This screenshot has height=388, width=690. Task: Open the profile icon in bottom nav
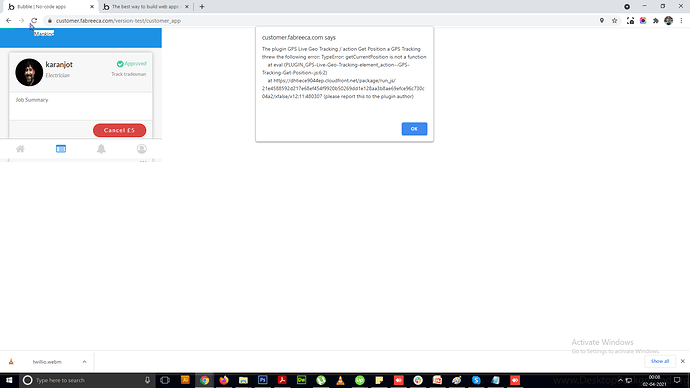(x=142, y=149)
